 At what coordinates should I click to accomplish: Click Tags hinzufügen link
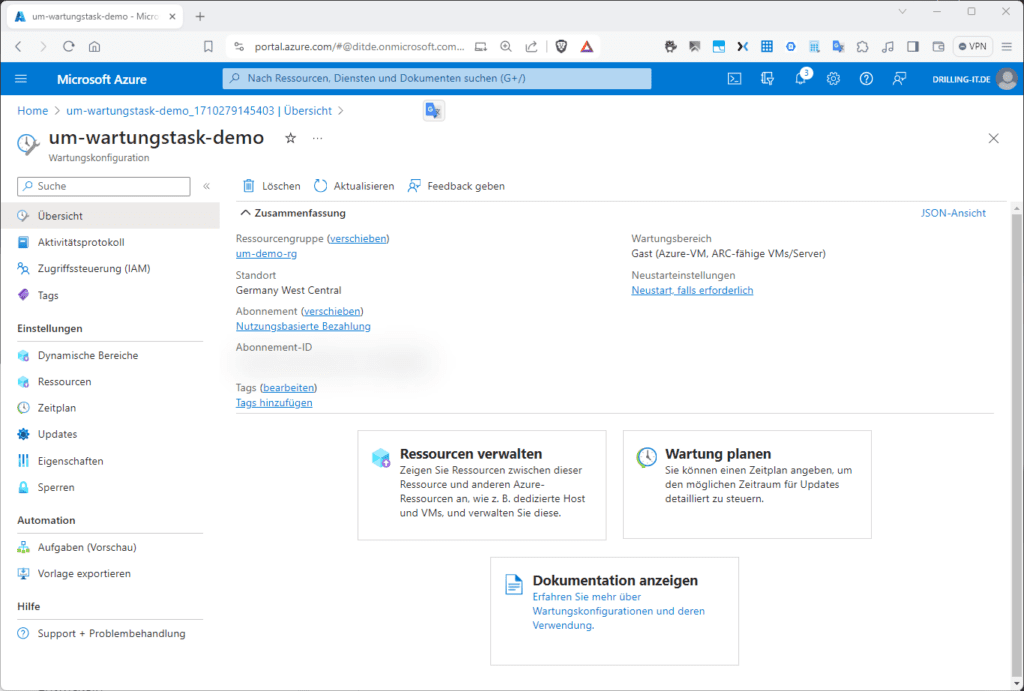coord(274,403)
